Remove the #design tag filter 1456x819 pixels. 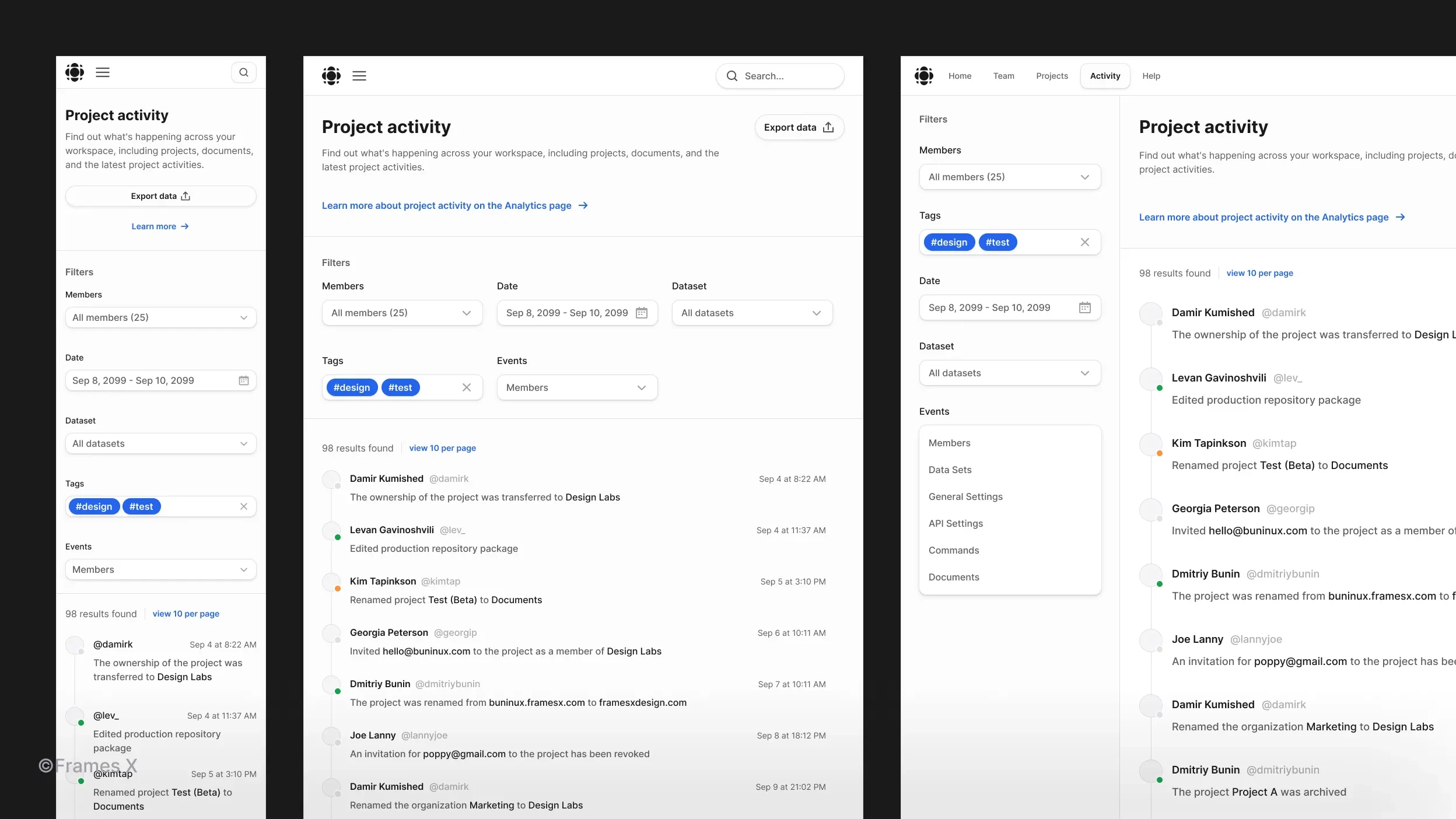tap(352, 387)
